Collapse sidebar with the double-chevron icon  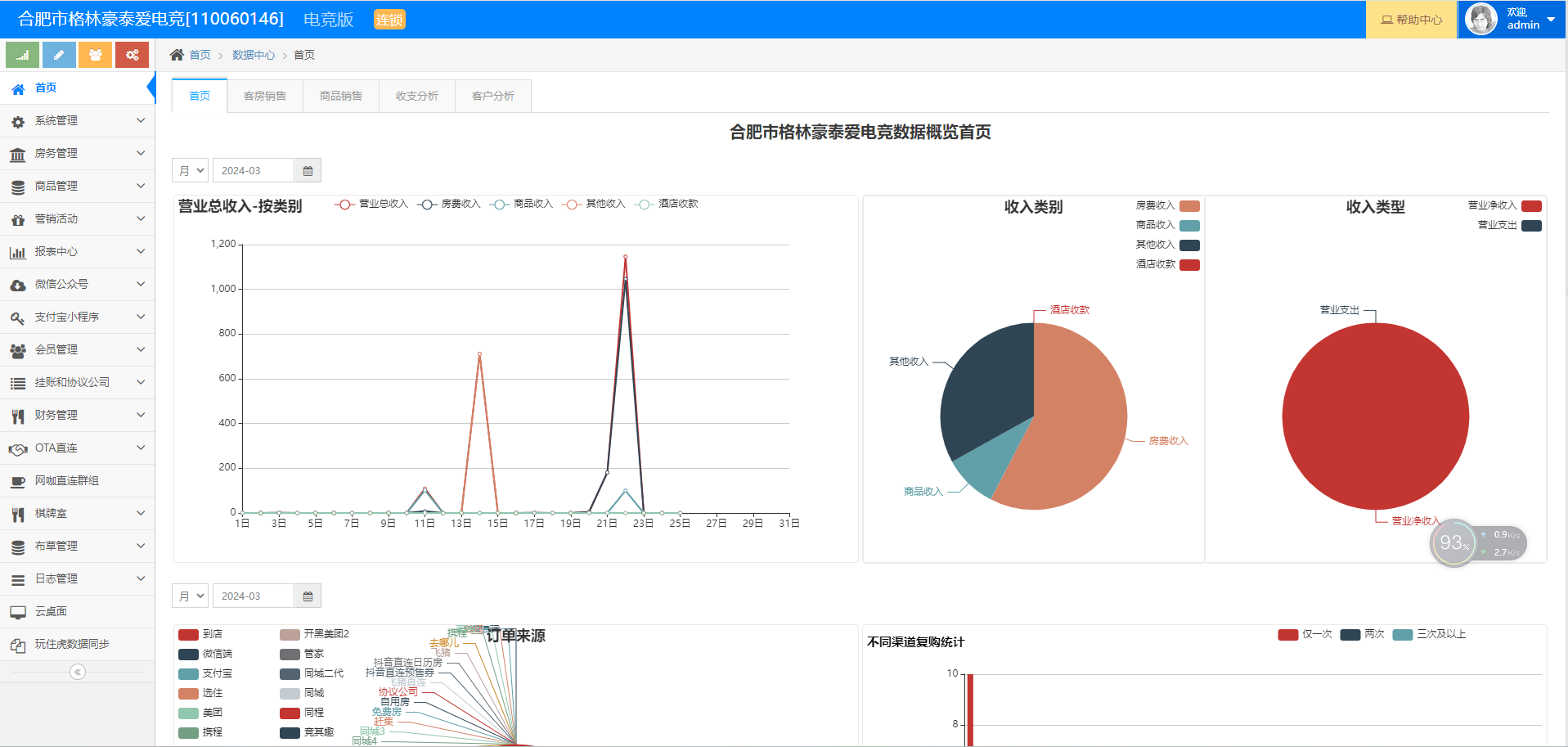(x=78, y=672)
